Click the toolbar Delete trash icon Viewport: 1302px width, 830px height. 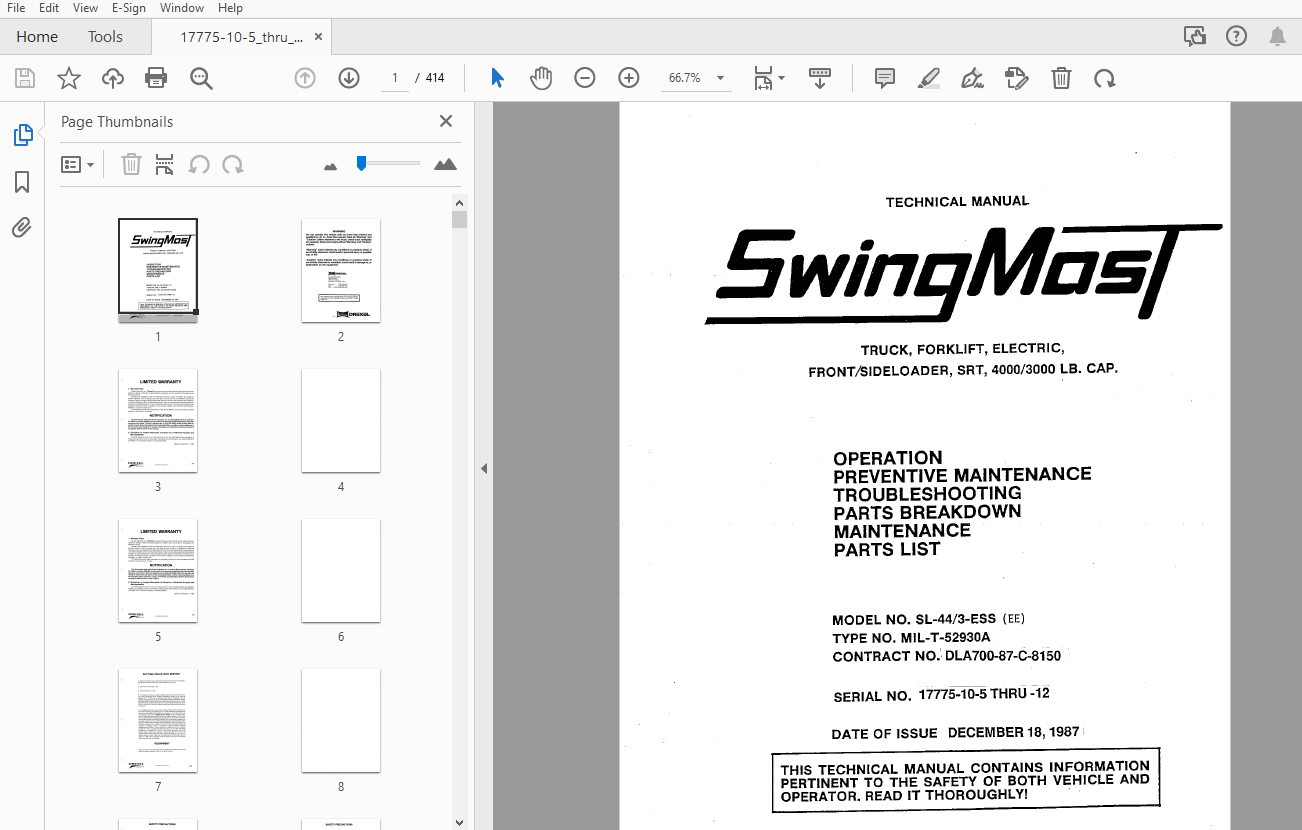[1061, 78]
